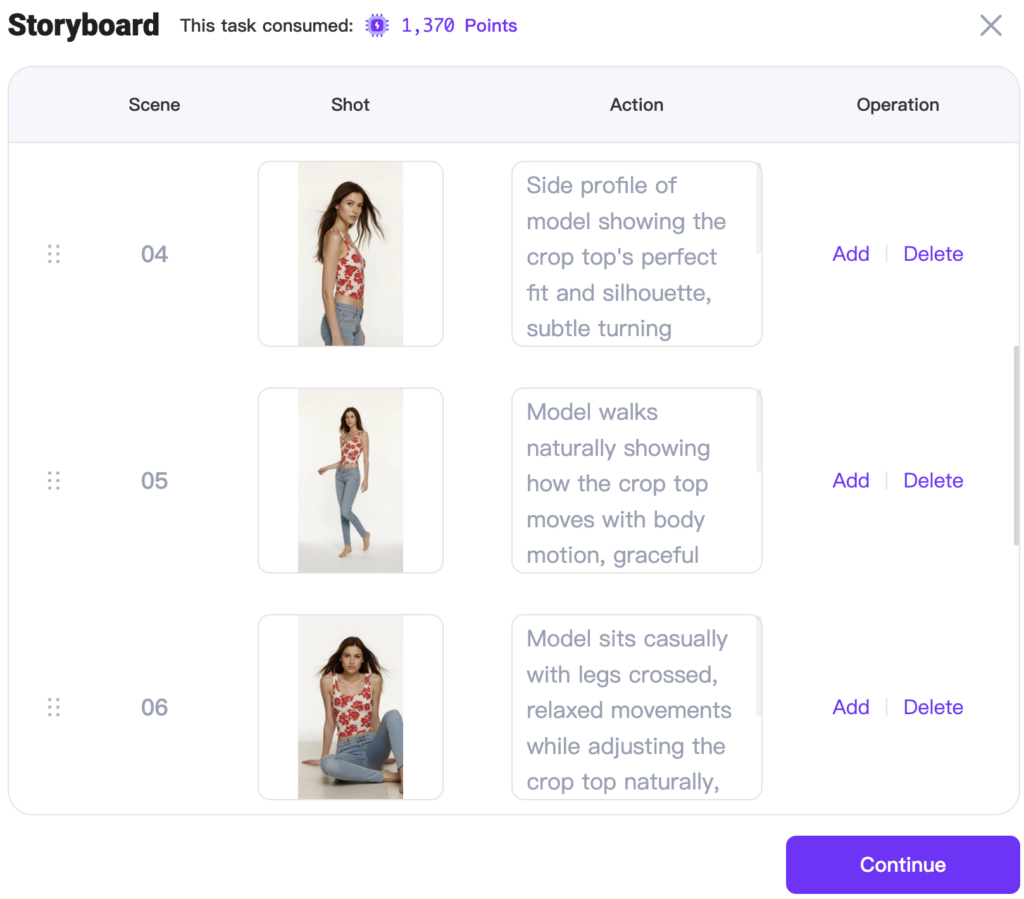The width and height of the screenshot is (1024, 899).
Task: Close the Storyboard dialog
Action: (990, 25)
